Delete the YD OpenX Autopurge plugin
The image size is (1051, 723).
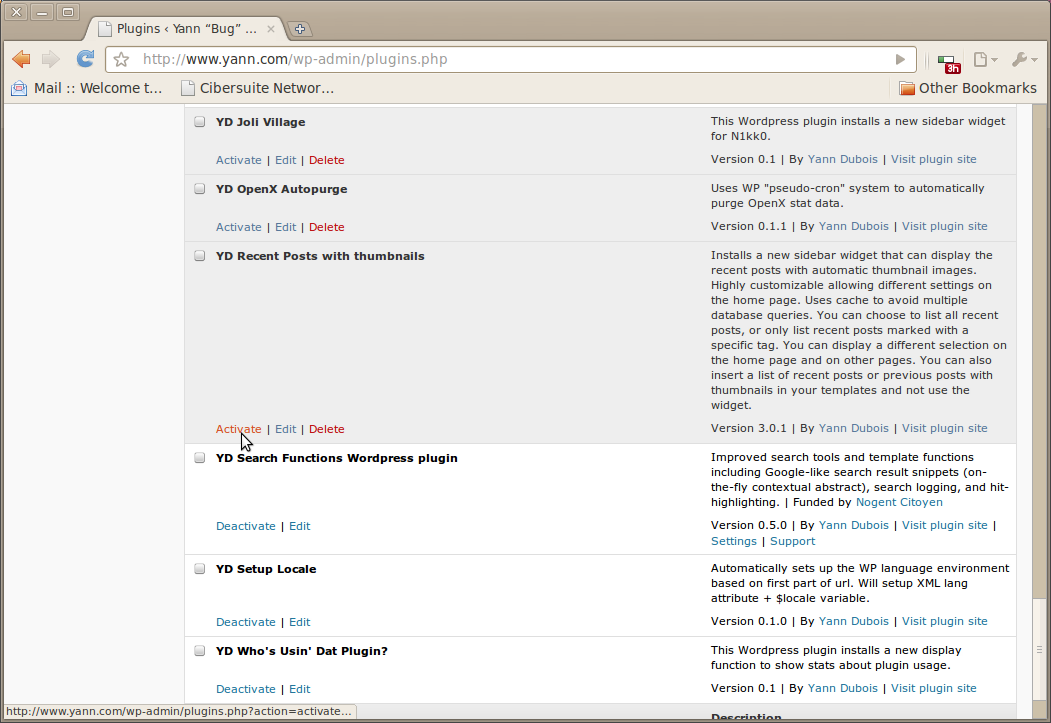pos(326,227)
